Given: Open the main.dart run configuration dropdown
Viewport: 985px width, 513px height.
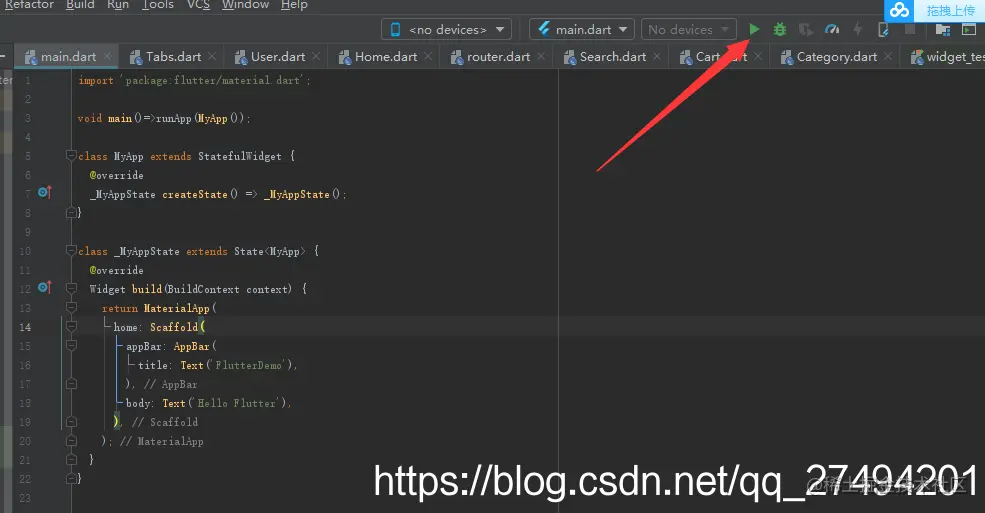Looking at the screenshot, I should click(x=582, y=30).
